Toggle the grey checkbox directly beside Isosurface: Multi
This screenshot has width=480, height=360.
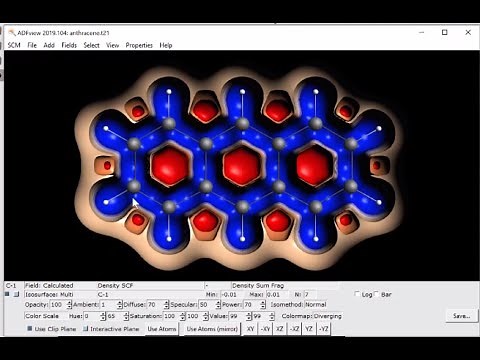point(16,294)
